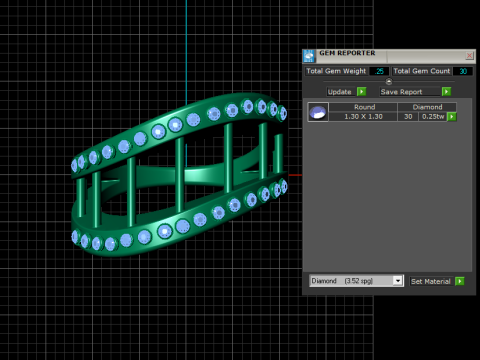Click the Total Gem Count label
This screenshot has width=480, height=360.
[422, 71]
